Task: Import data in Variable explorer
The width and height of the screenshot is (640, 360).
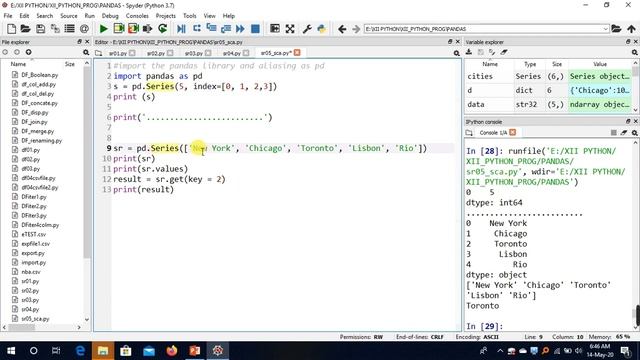Action: click(469, 52)
